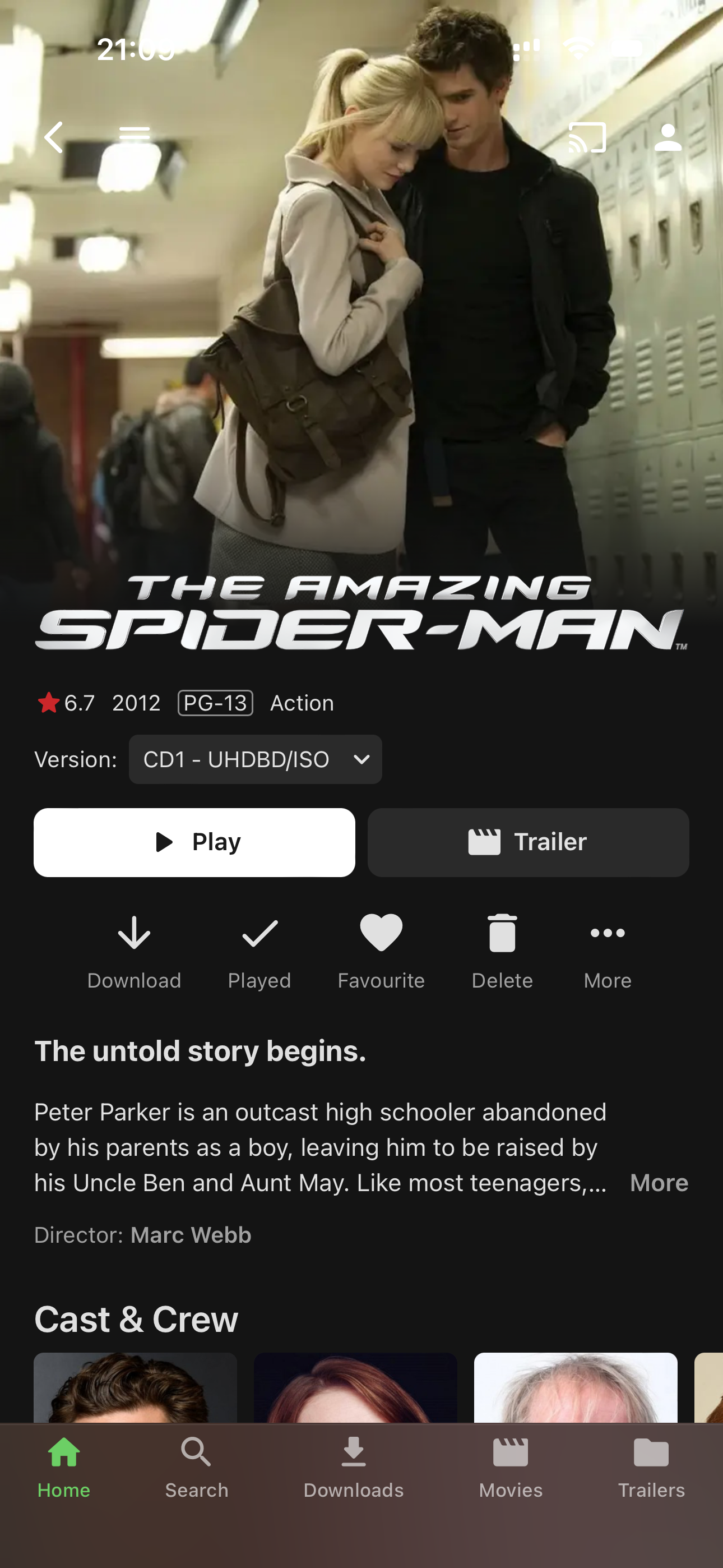Toggle the Played checkmark
Image resolution: width=723 pixels, height=1568 pixels.
(259, 933)
